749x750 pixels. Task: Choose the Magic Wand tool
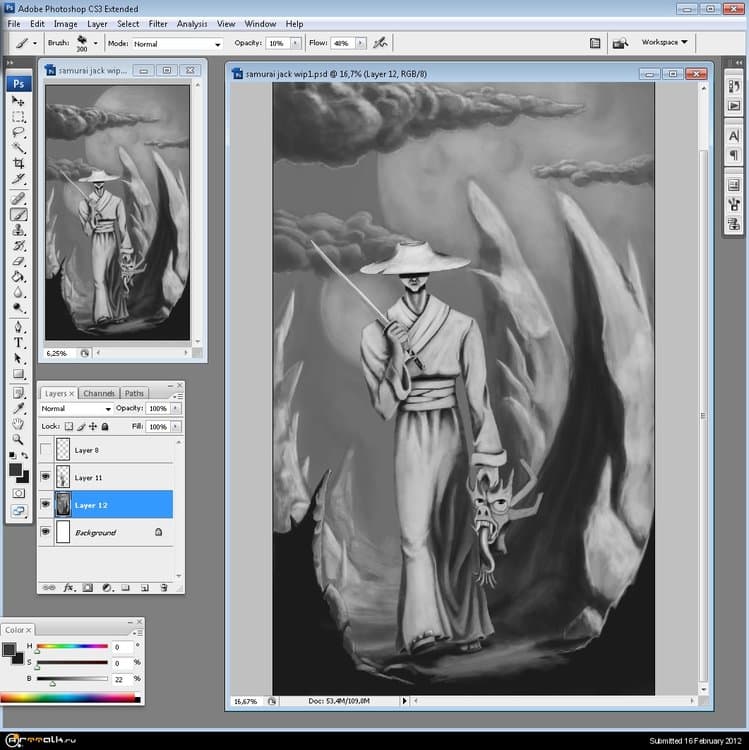click(x=19, y=147)
